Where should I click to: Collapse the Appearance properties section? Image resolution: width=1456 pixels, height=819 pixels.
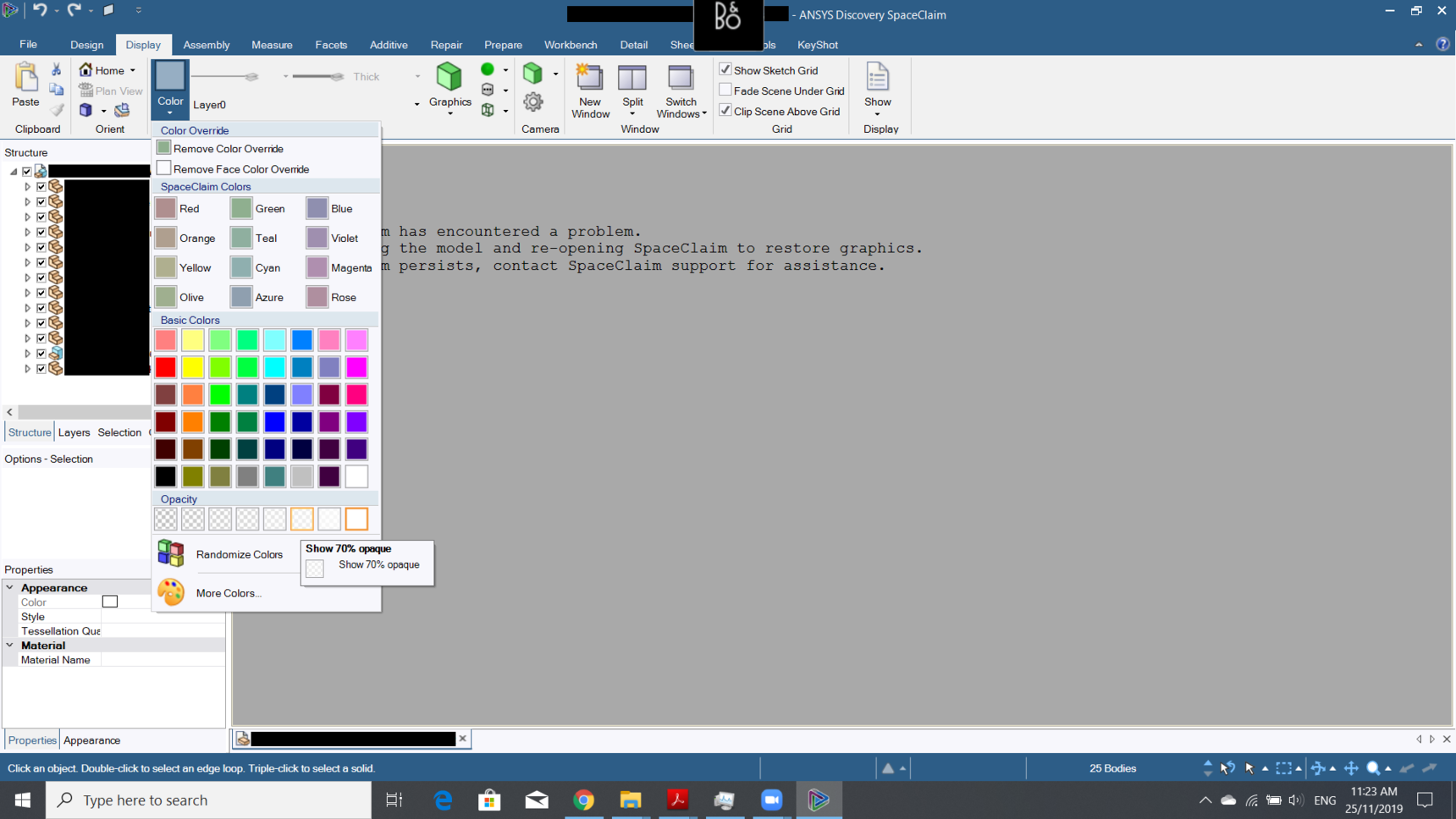(x=10, y=587)
